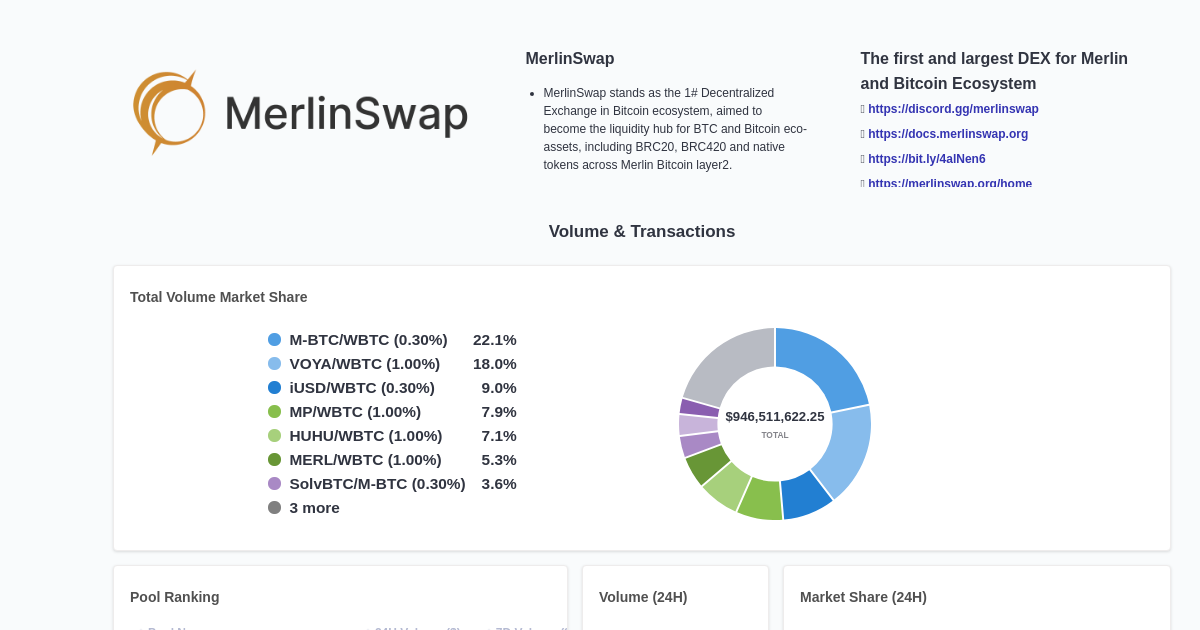Screen dimensions: 1200x630
Task: Click the icon beside docs.merlinswap.org
Action: 862,133
